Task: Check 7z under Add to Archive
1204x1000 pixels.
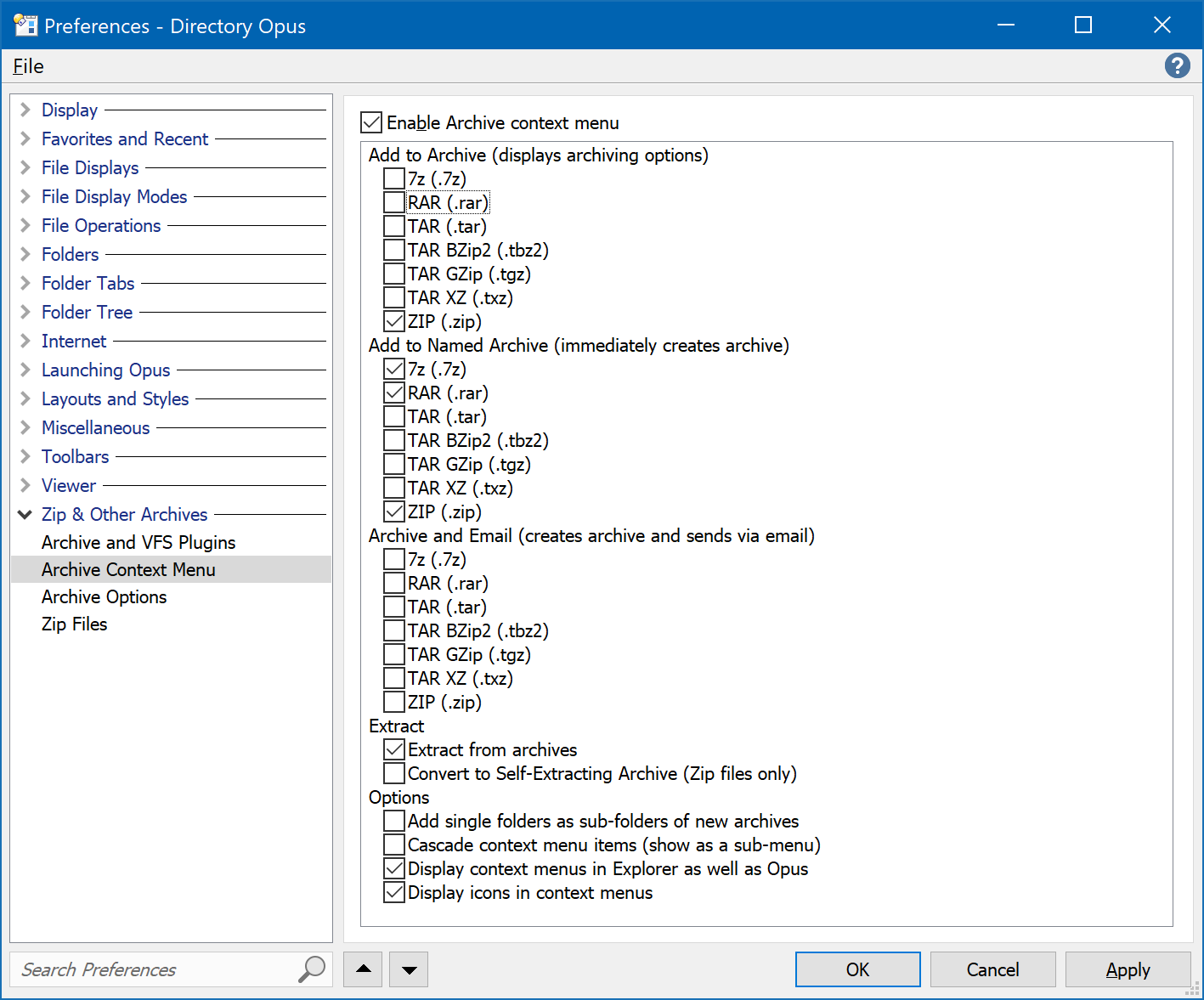Action: click(x=393, y=178)
